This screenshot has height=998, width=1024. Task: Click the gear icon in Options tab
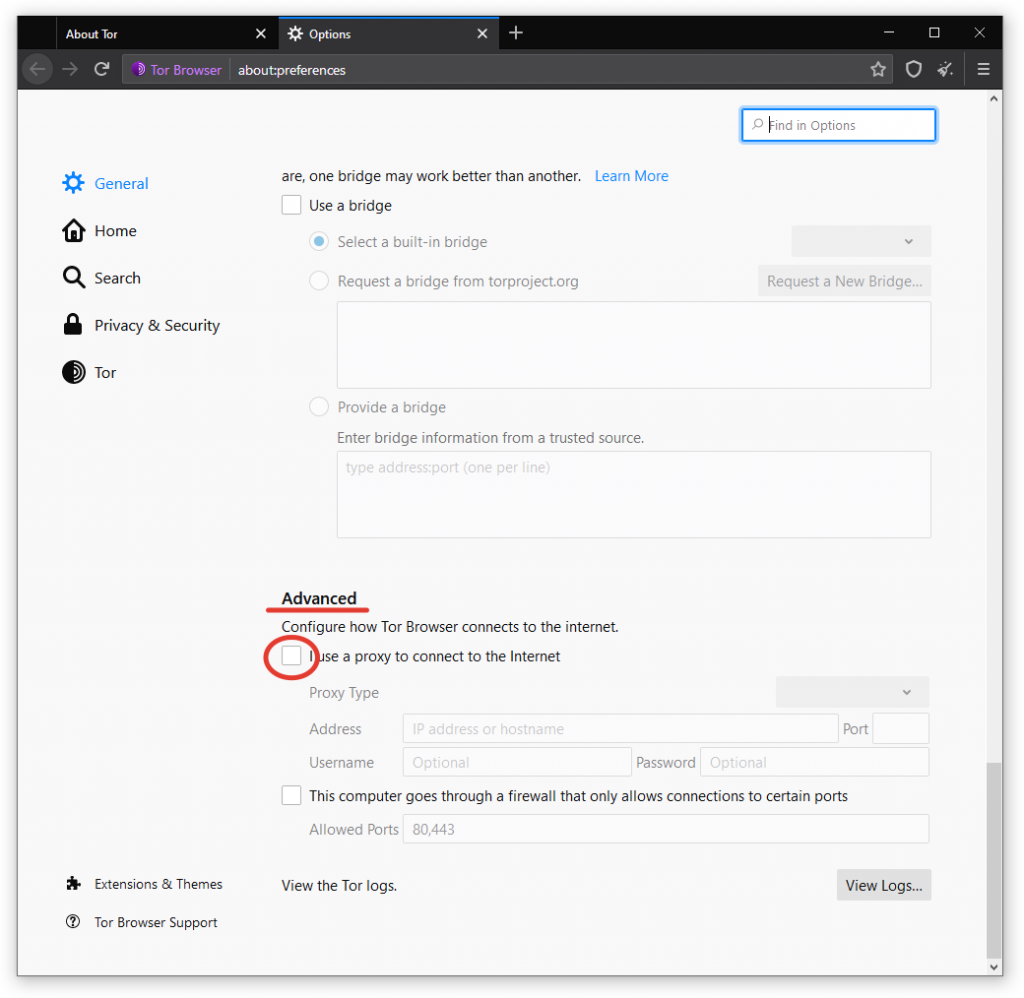[x=295, y=33]
